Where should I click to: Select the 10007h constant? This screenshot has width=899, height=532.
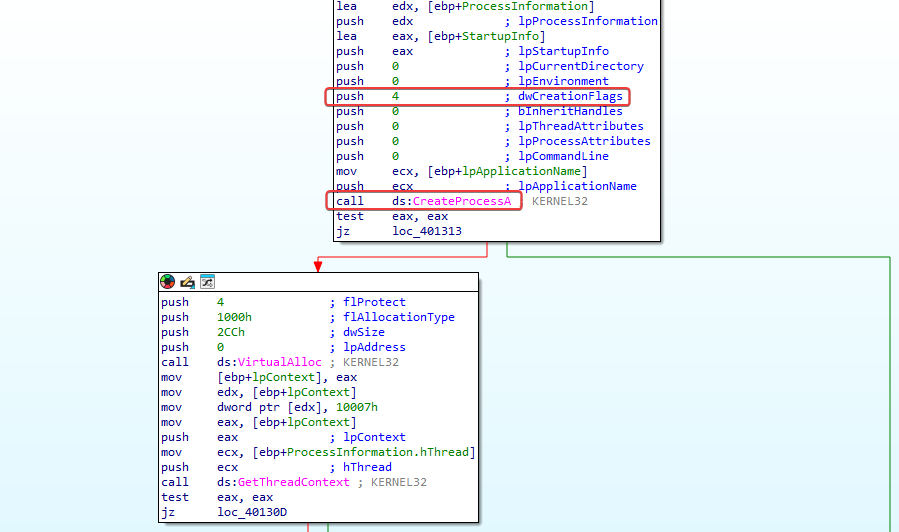[357, 407]
